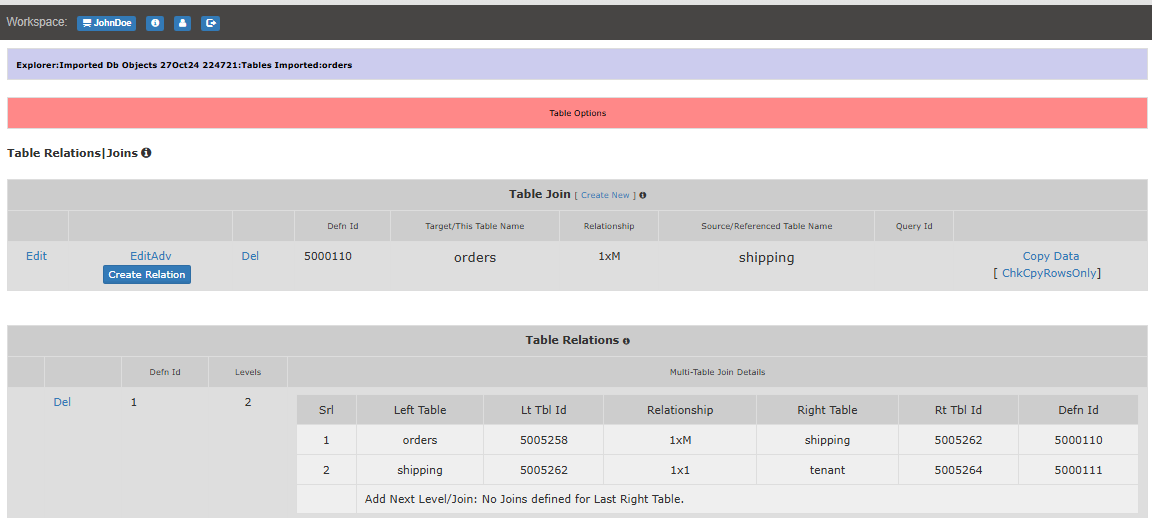
Task: Click the Copy Data link
Action: pos(1051,256)
